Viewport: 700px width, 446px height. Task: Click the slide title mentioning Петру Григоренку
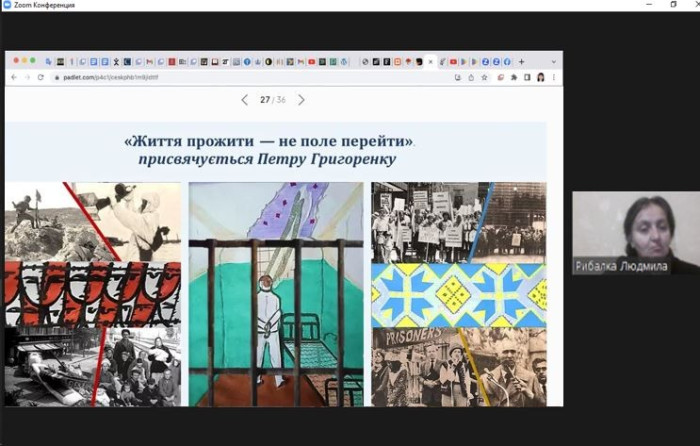[x=275, y=150]
